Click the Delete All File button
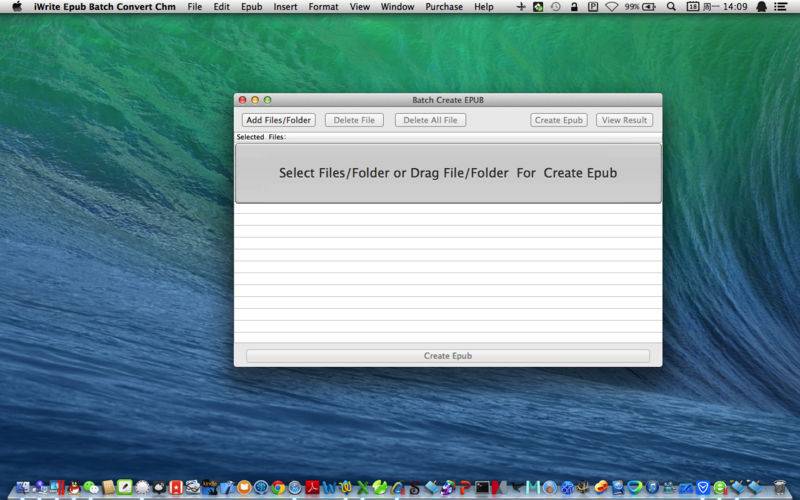The image size is (800, 500). click(x=430, y=120)
